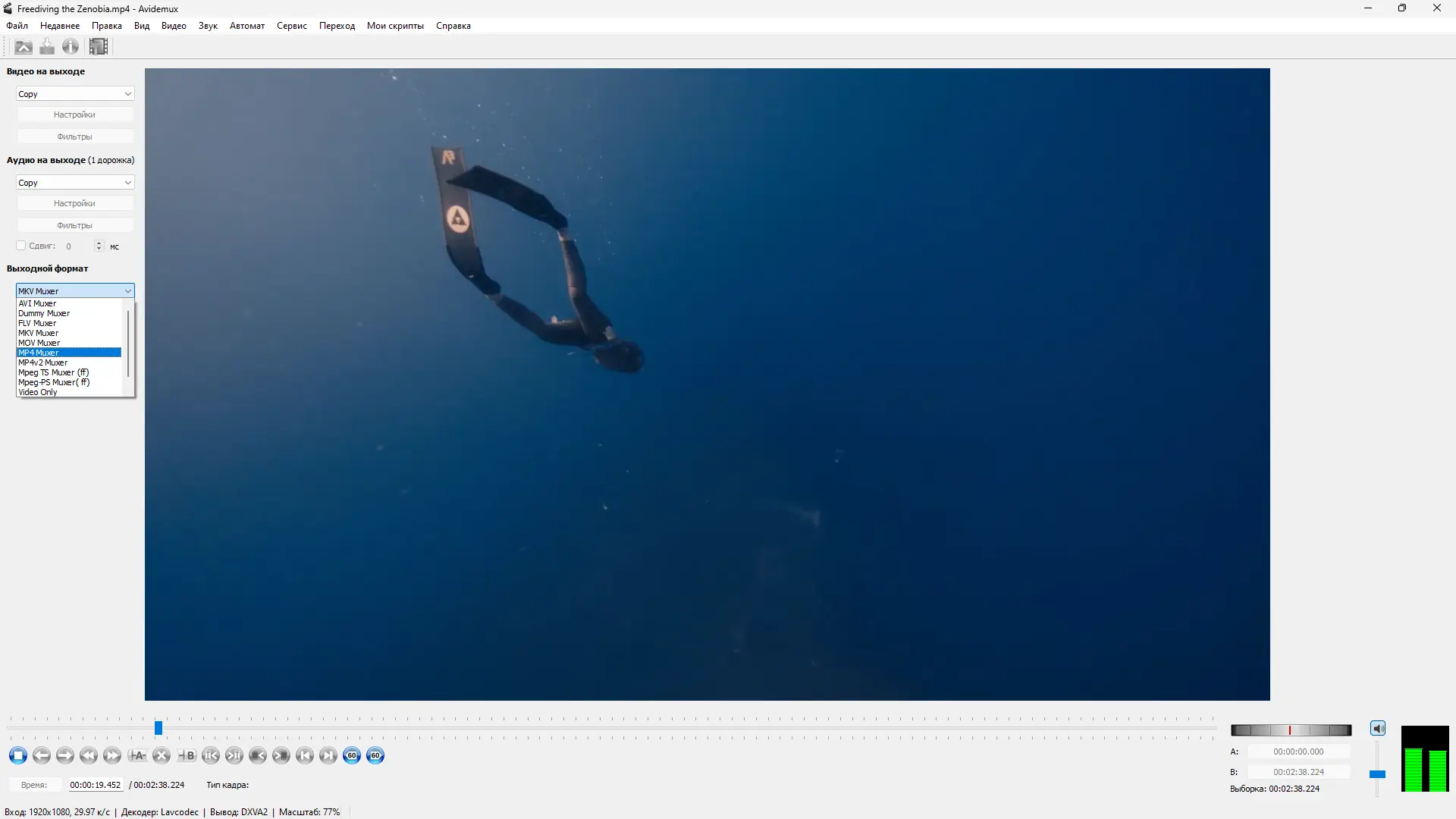Jump forward 60 seconds

point(375,755)
